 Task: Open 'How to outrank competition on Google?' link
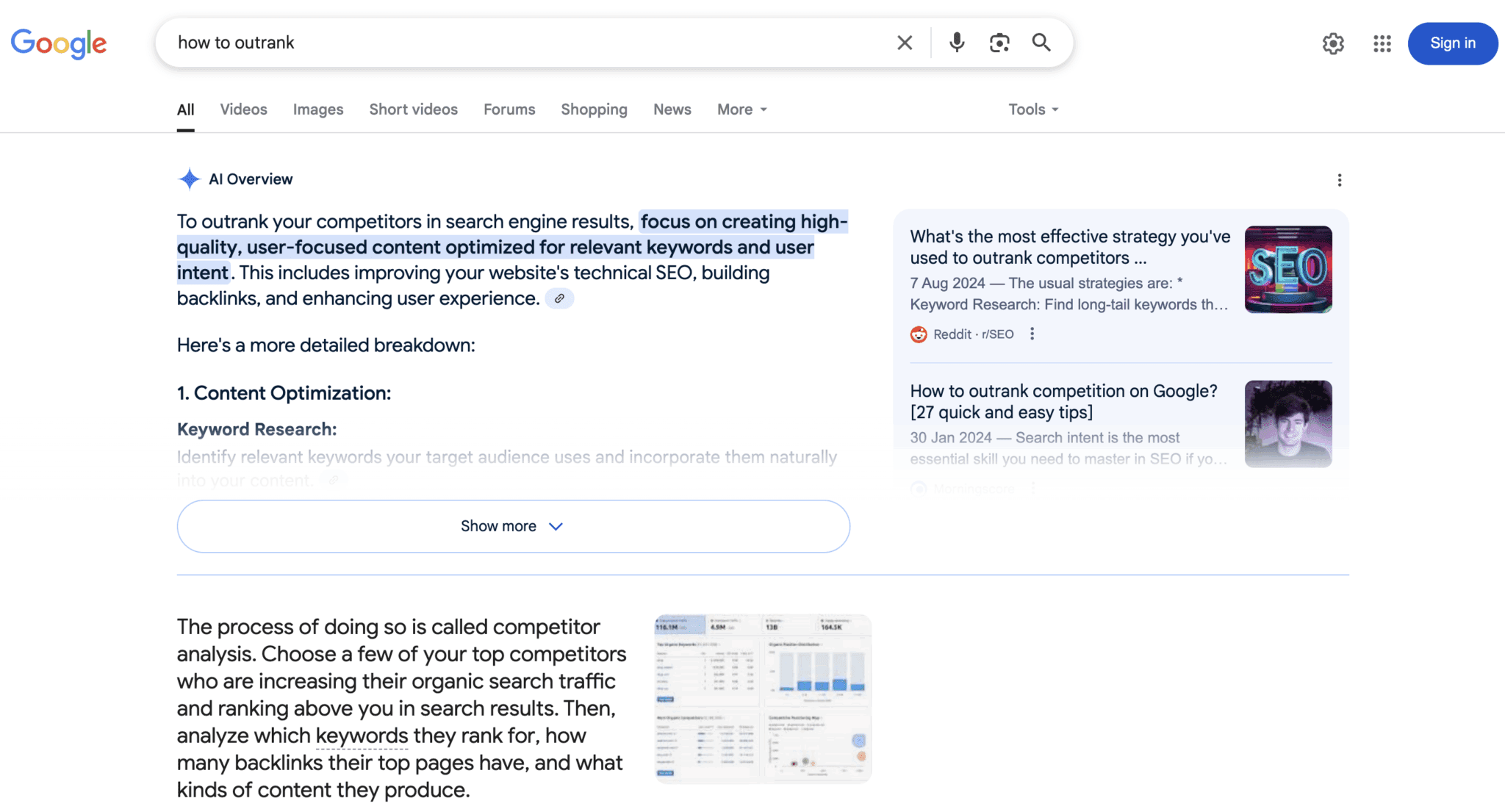pos(1063,401)
